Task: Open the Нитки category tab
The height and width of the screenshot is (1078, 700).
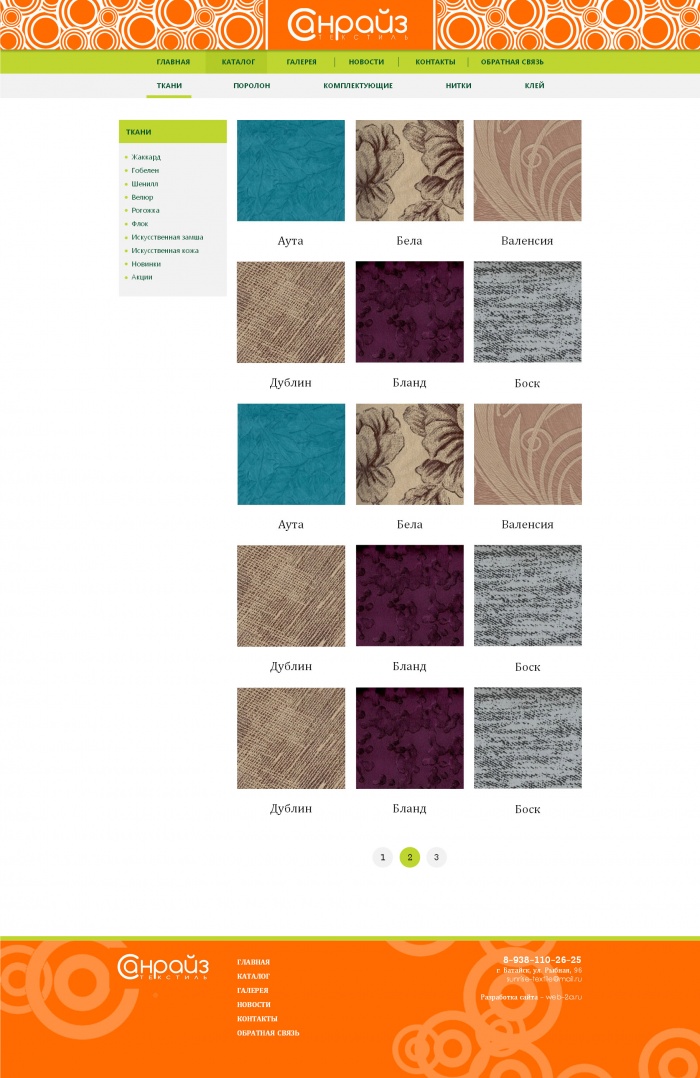Action: pyautogui.click(x=458, y=86)
